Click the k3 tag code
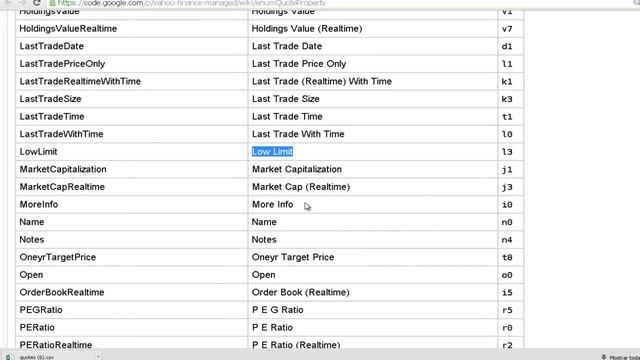640x360 pixels. (x=507, y=99)
